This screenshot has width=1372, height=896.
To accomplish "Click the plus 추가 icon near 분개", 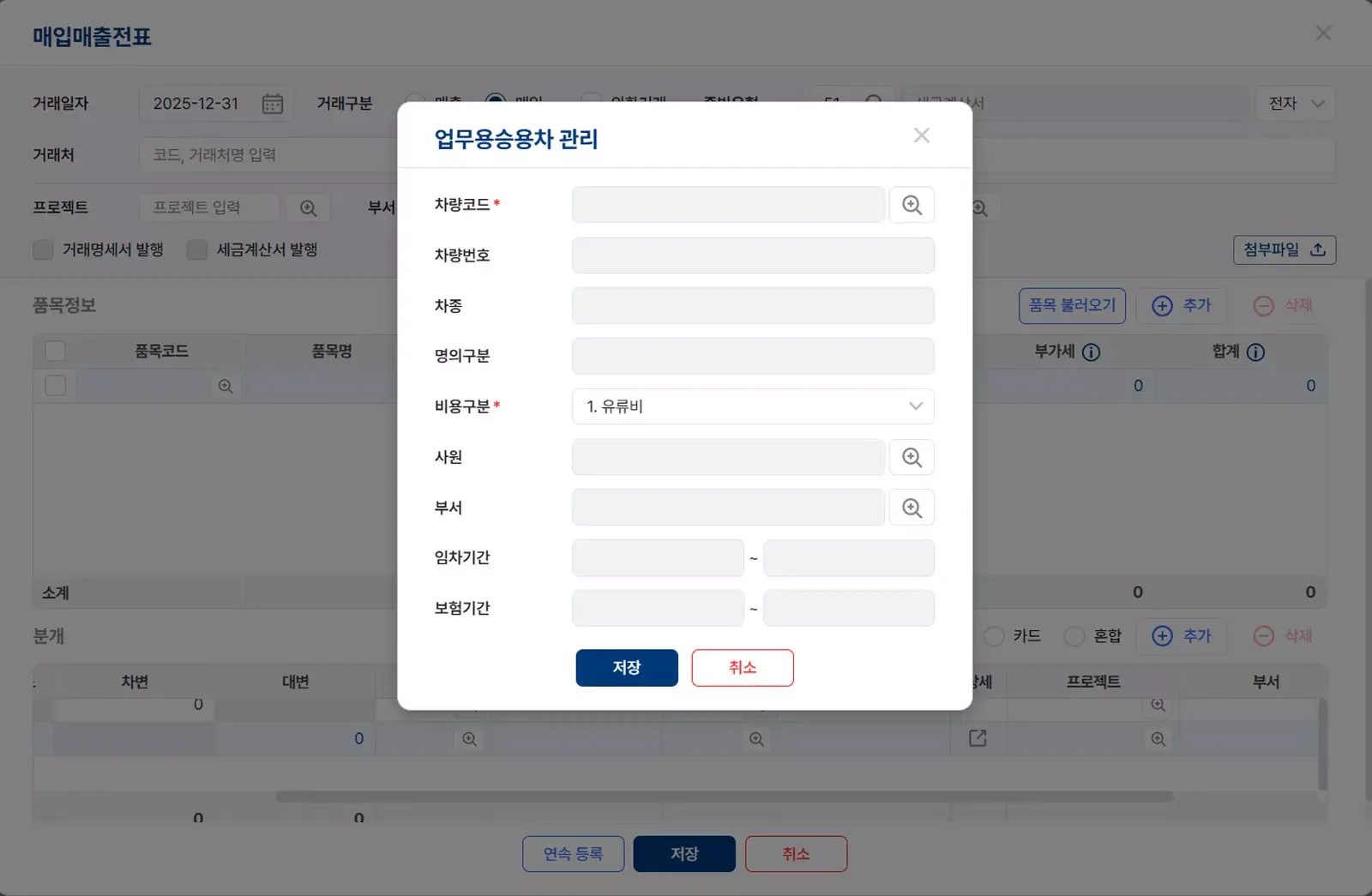I will [1163, 635].
